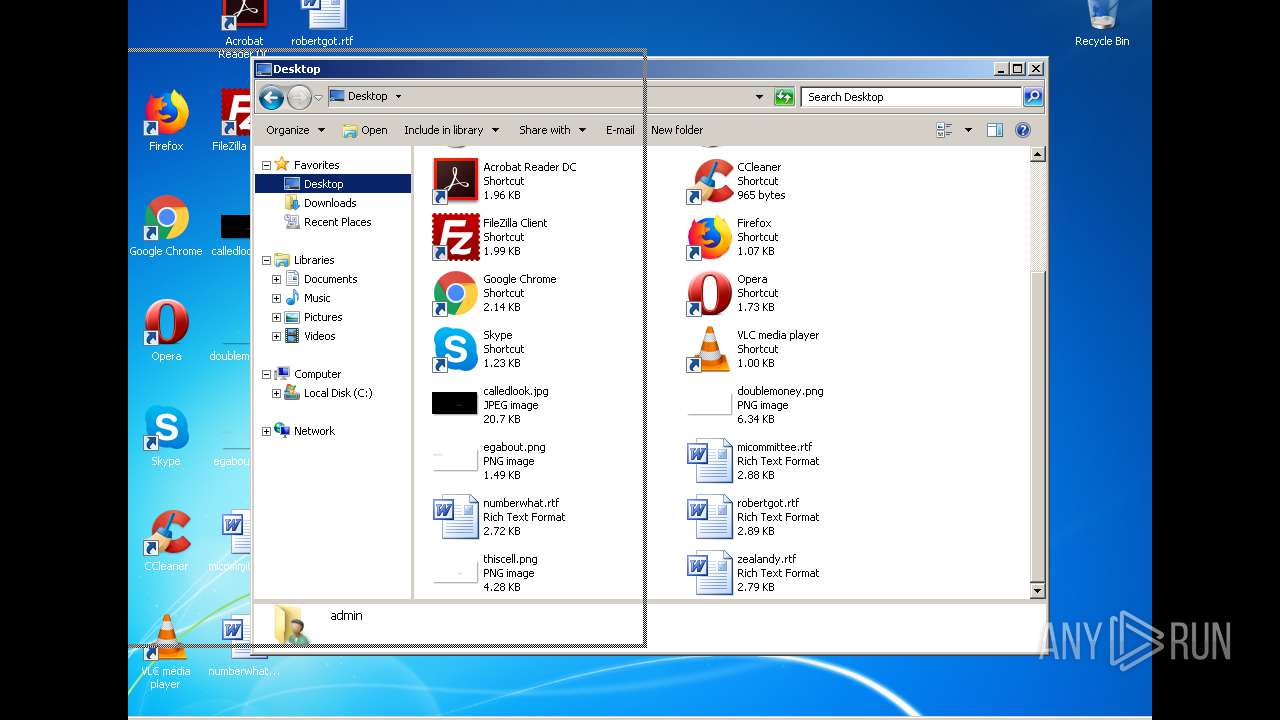Select Google Chrome shortcut in Explorer list
The image size is (1280, 720).
456,292
